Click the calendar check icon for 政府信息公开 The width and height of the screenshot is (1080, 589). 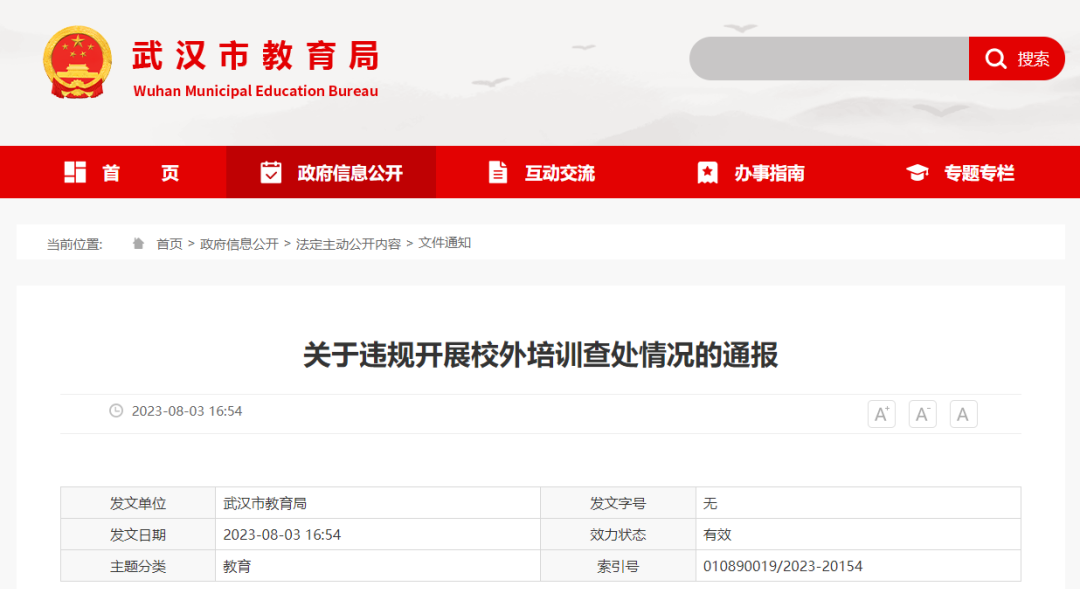click(271, 172)
